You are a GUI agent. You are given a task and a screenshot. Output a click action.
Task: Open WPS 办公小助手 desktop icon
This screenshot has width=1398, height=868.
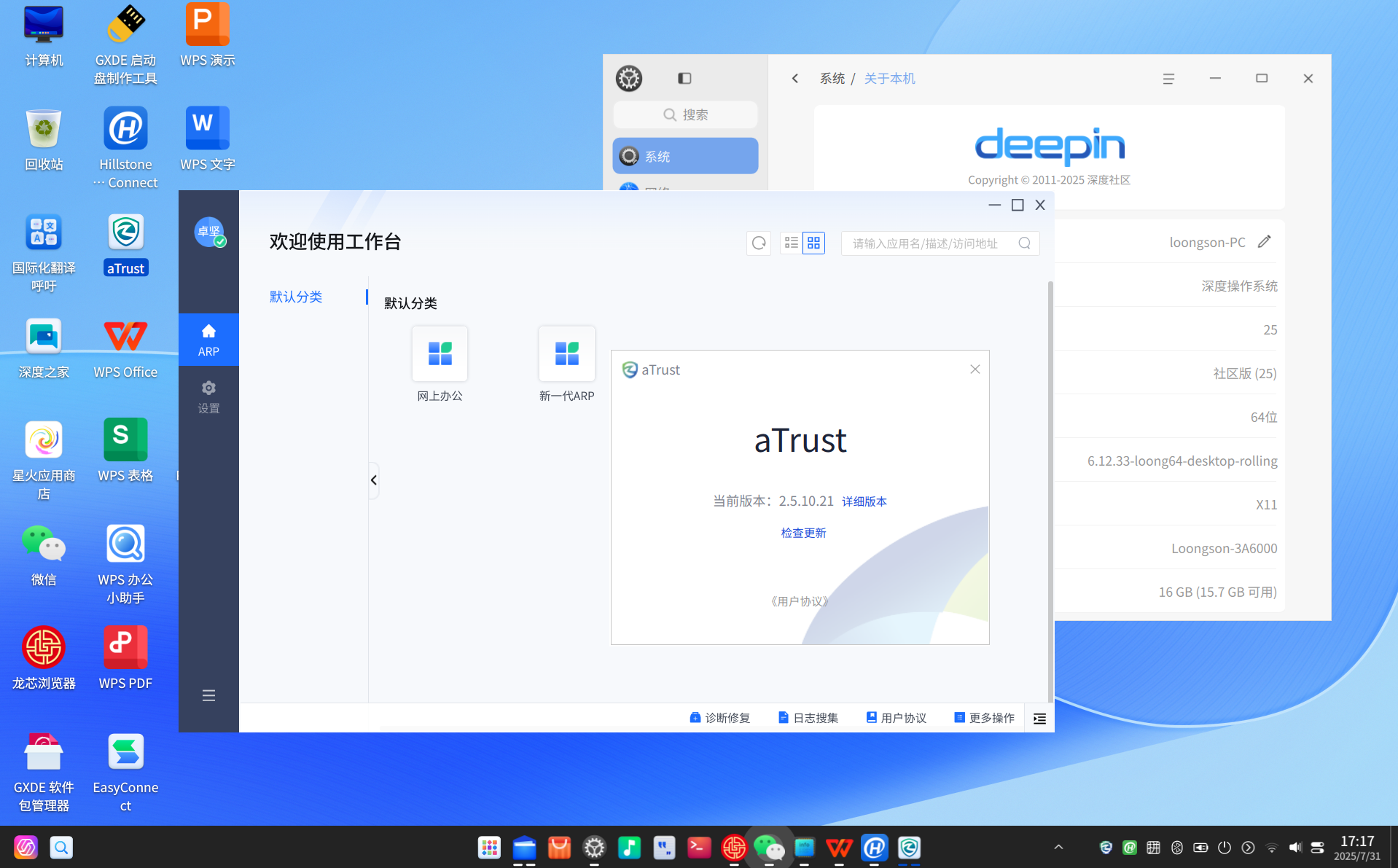pos(125,565)
